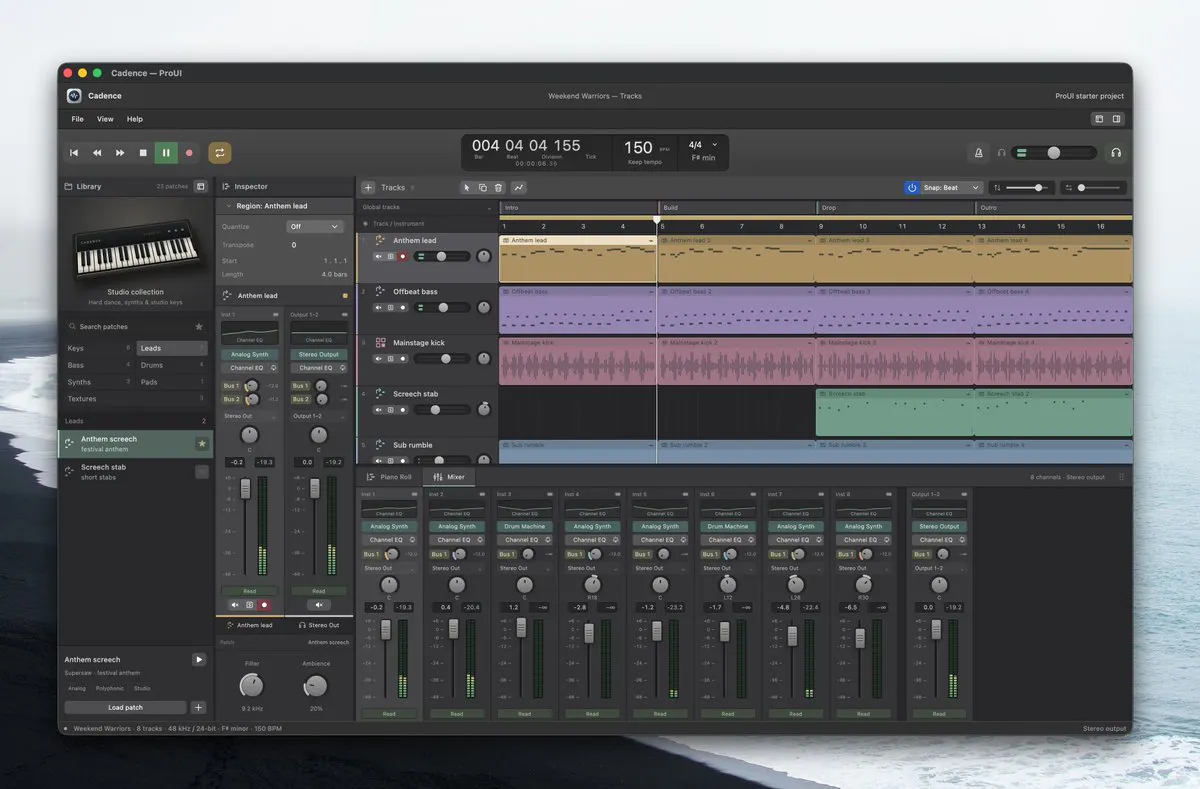Record-arm the Anthem lead track
The height and width of the screenshot is (789, 1200).
pos(403,256)
